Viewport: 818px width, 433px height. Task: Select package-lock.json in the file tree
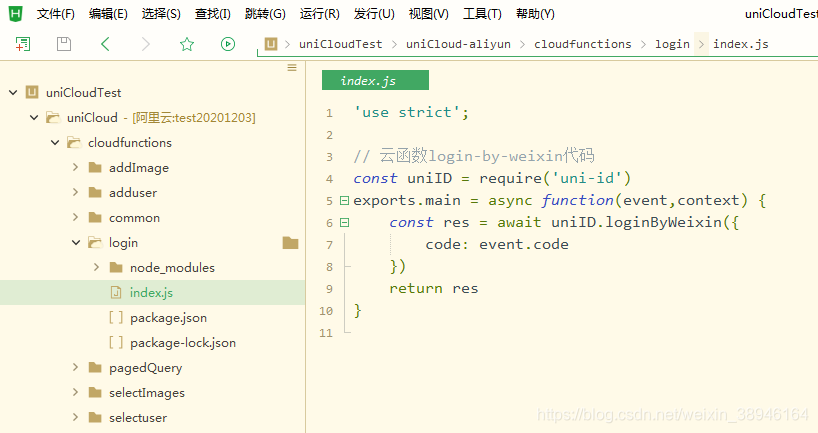(183, 343)
